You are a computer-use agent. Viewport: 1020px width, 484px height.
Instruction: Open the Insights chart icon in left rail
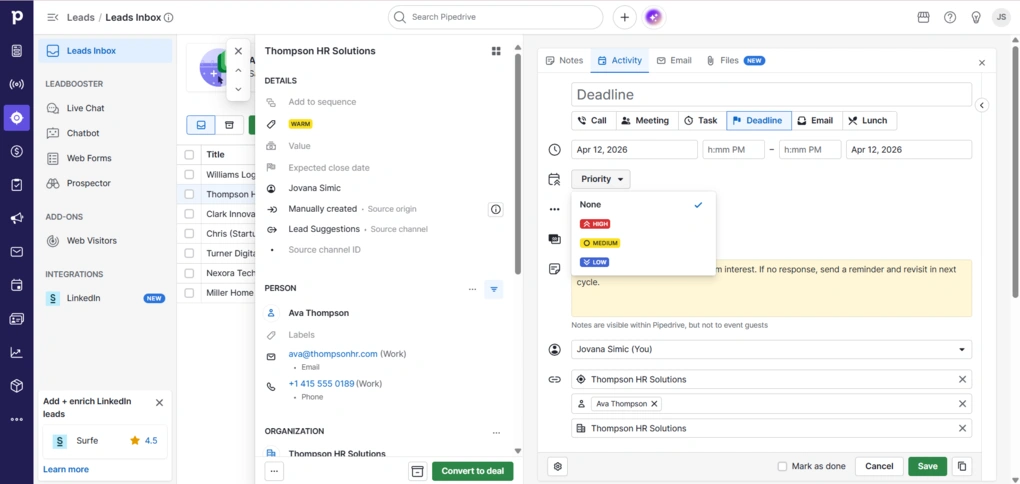(17, 353)
